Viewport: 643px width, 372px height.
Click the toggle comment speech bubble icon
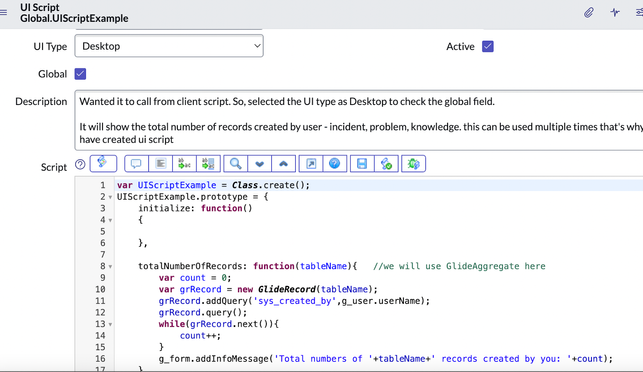coord(136,164)
